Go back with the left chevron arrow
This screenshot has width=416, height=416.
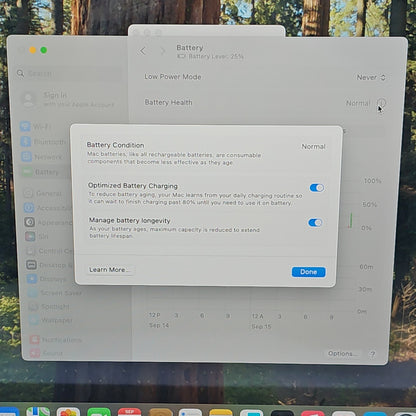(143, 51)
